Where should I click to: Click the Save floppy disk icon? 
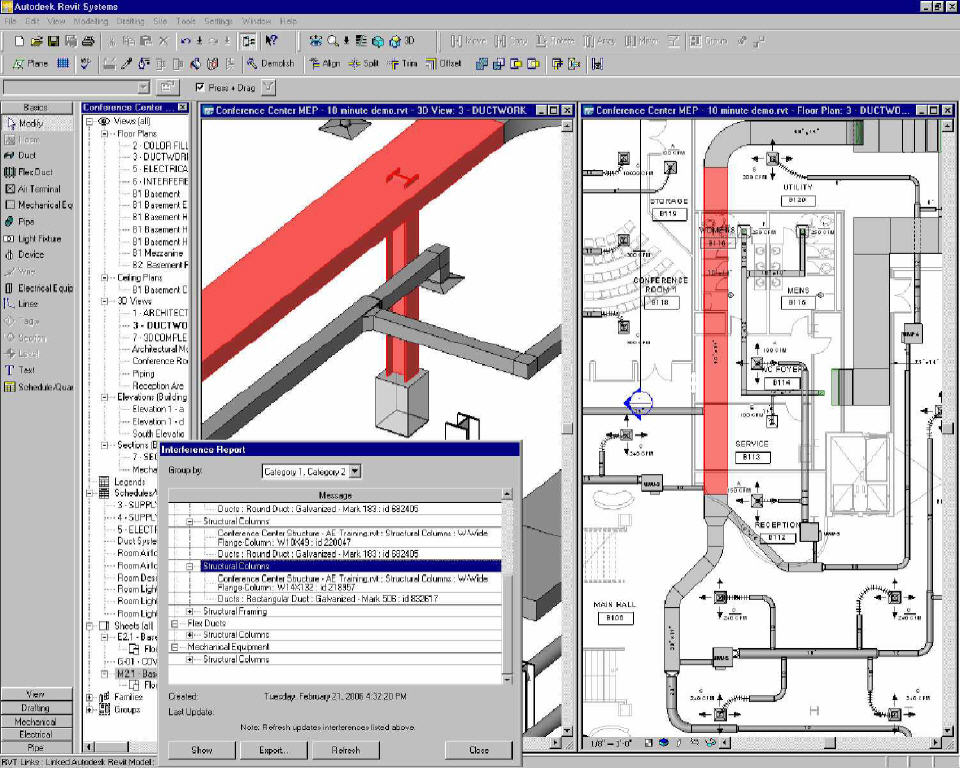click(x=53, y=41)
